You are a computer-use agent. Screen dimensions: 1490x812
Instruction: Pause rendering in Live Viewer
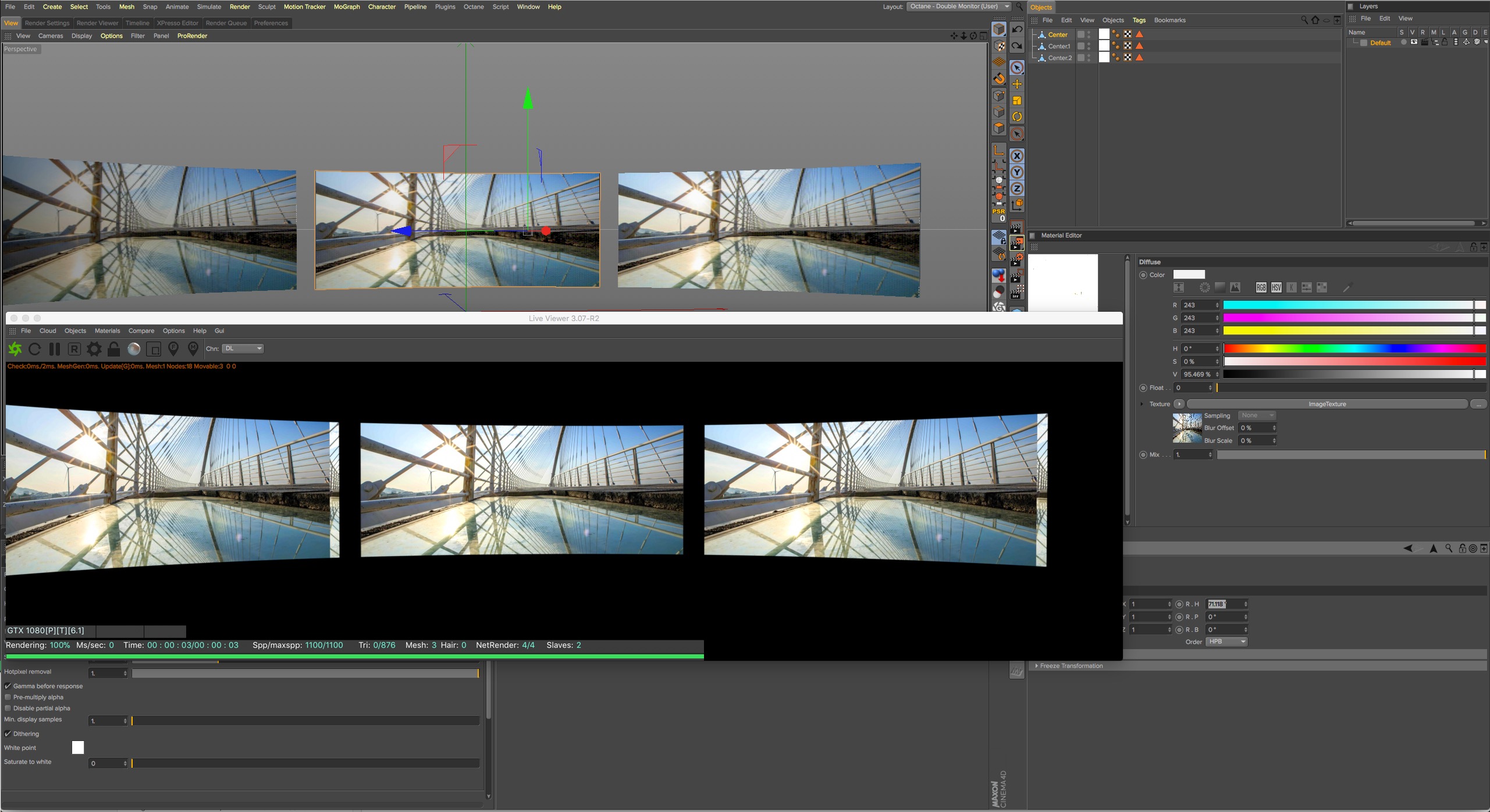point(55,349)
